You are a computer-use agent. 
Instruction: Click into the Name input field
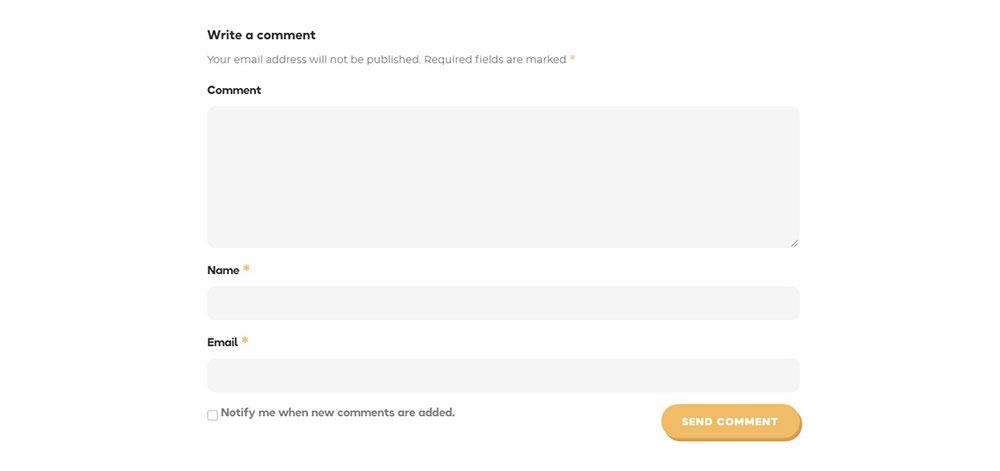503,303
